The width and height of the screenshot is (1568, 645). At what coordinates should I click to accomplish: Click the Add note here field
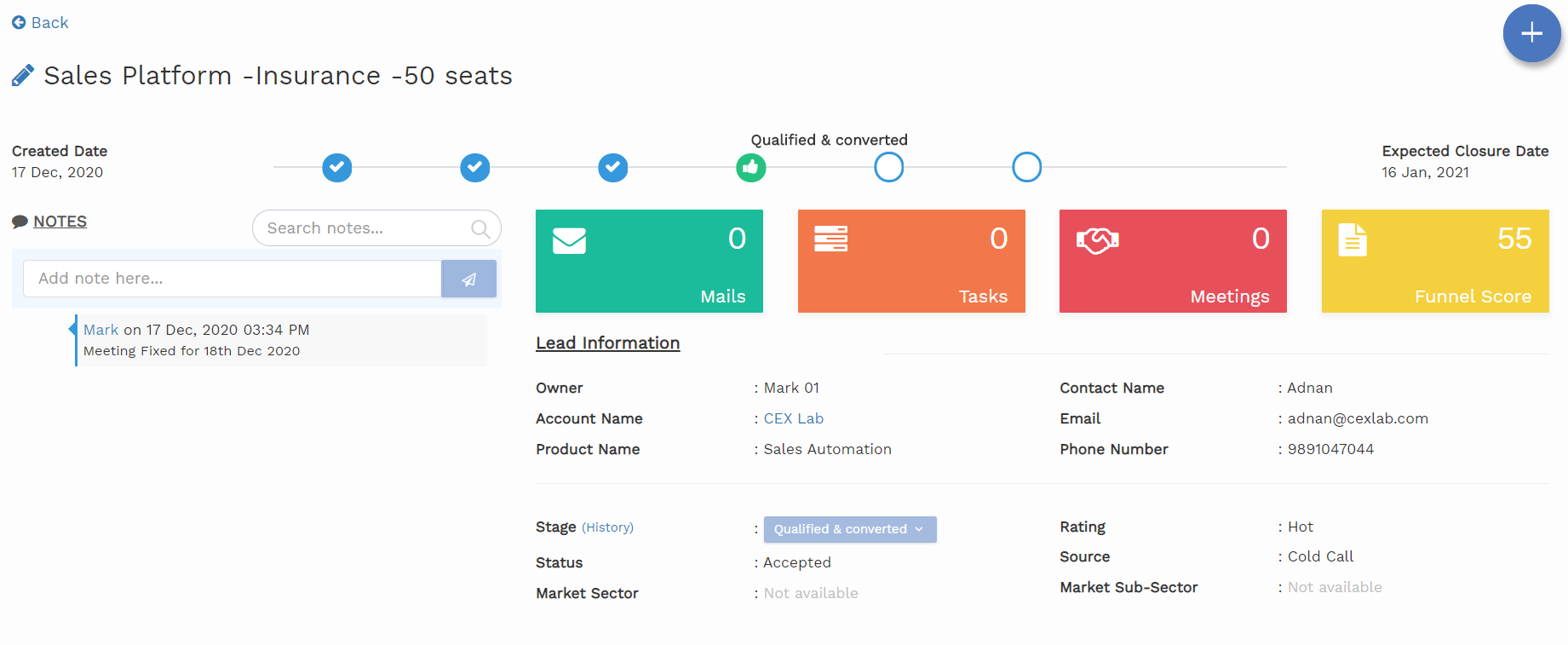click(x=233, y=279)
